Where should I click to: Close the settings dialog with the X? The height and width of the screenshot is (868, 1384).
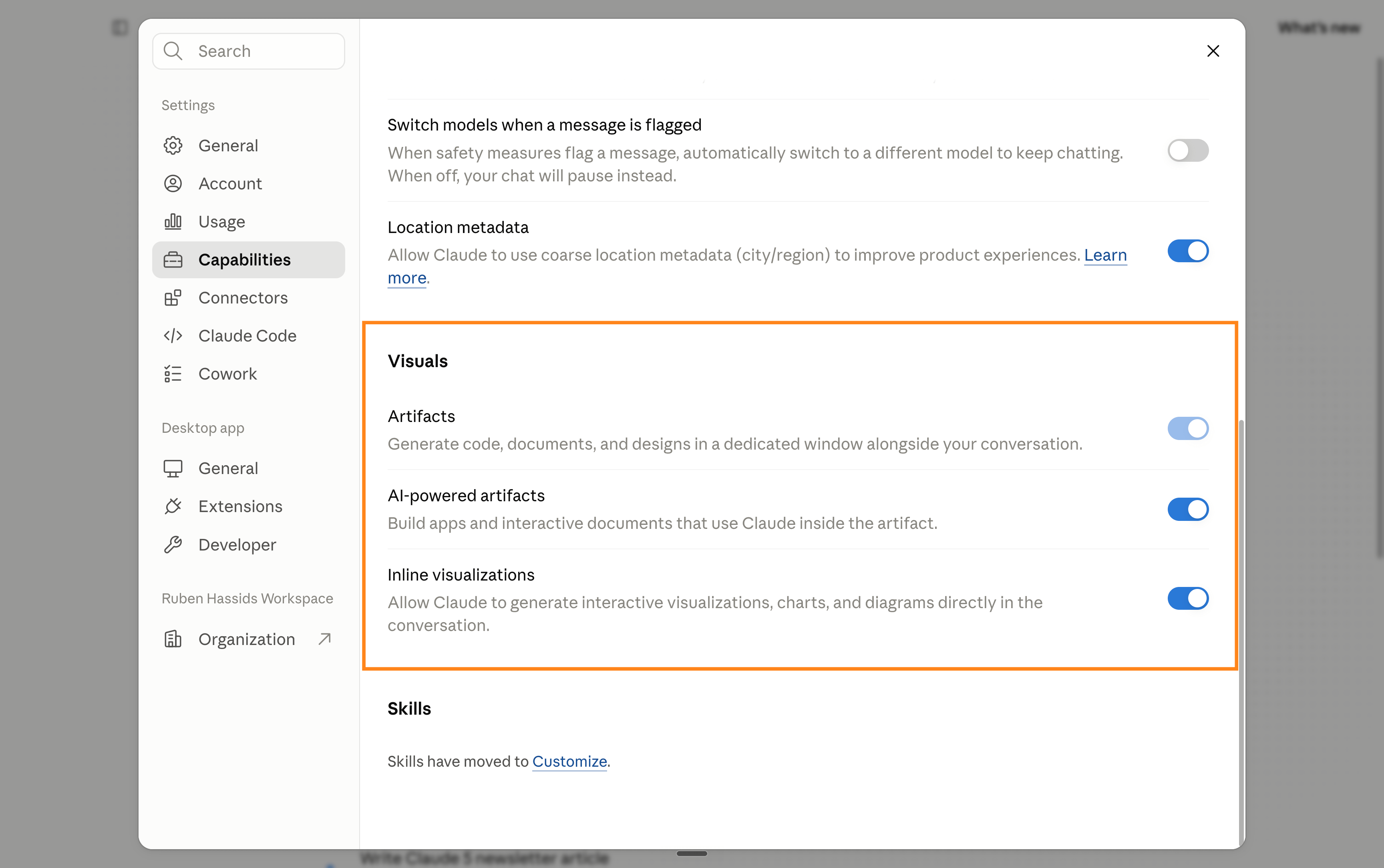1213,51
